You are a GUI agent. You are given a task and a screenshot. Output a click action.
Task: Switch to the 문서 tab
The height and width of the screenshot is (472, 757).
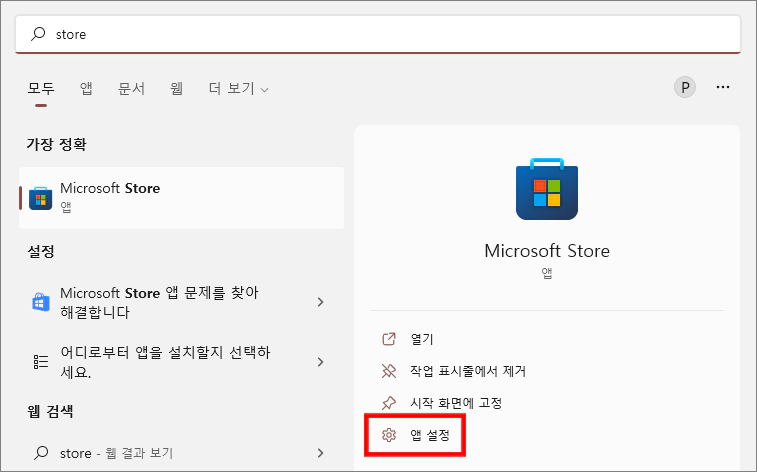click(x=131, y=88)
